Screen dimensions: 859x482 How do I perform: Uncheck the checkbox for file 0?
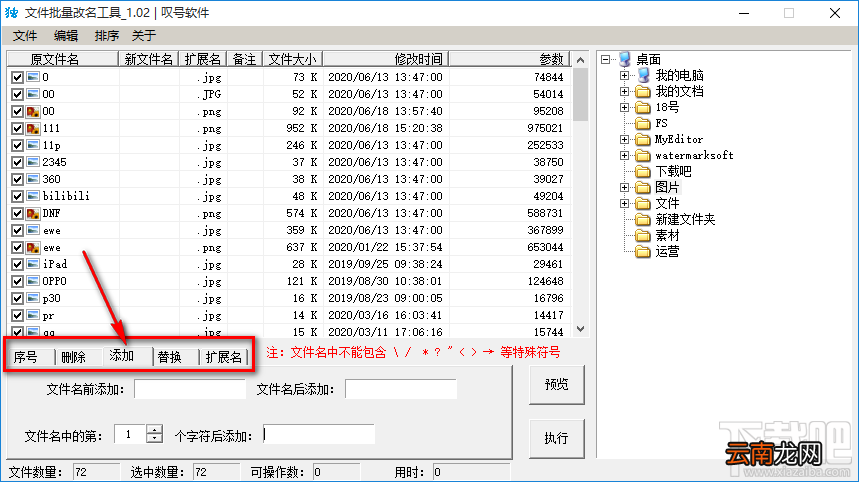point(17,77)
